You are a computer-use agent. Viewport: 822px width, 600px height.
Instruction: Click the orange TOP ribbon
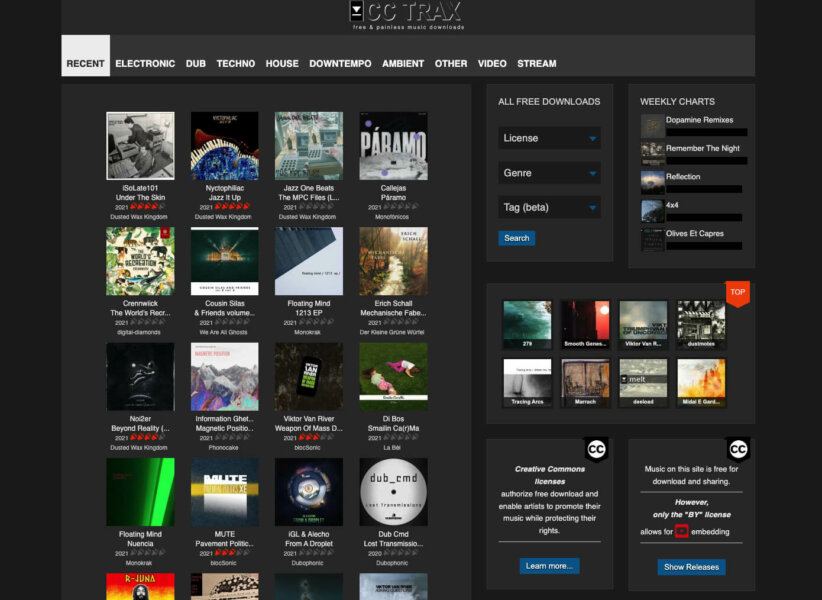737,293
